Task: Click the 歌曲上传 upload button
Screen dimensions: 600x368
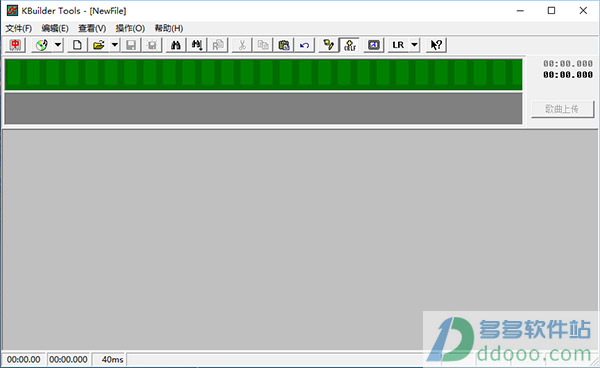Action: point(562,109)
